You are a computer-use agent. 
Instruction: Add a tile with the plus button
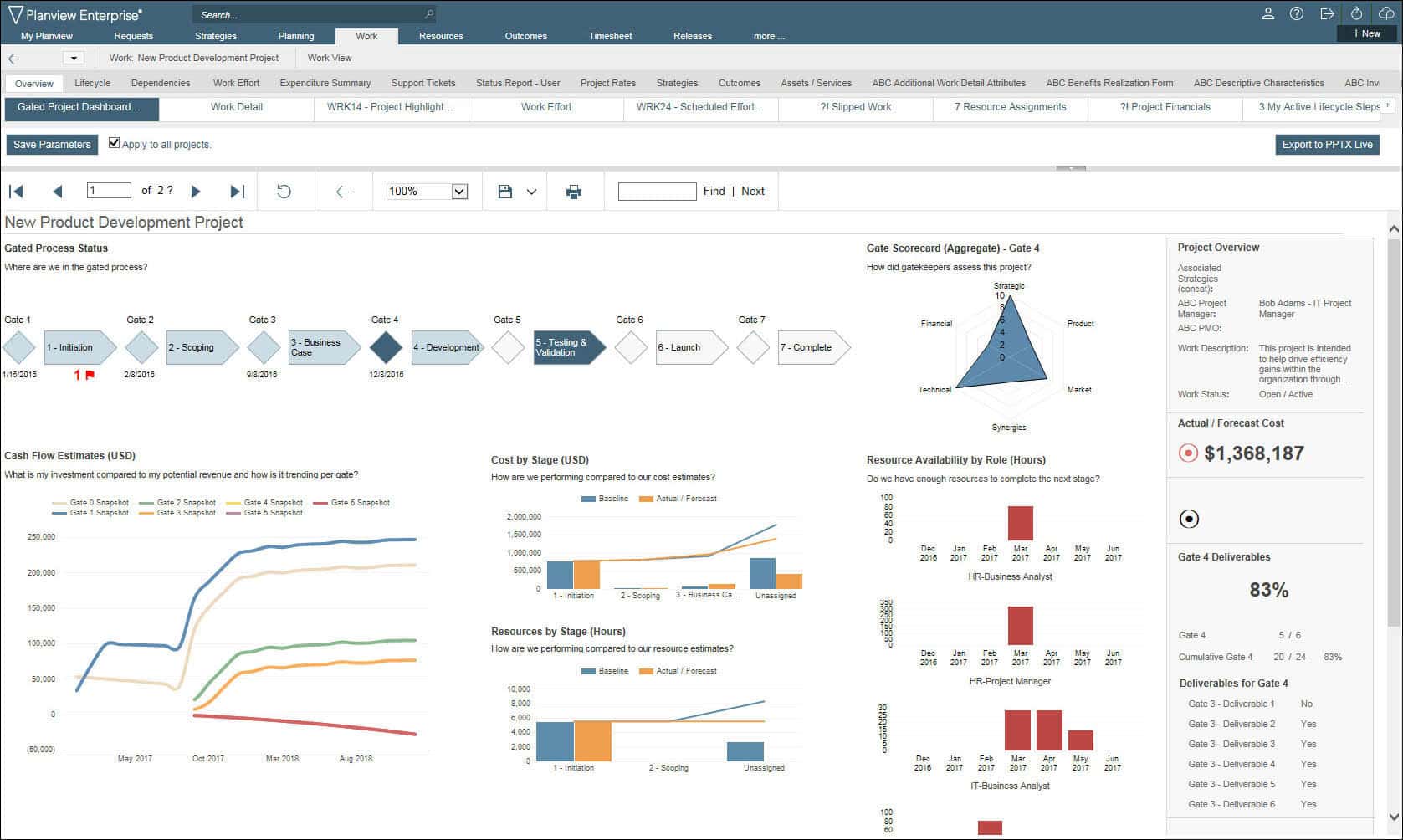pyautogui.click(x=1389, y=105)
